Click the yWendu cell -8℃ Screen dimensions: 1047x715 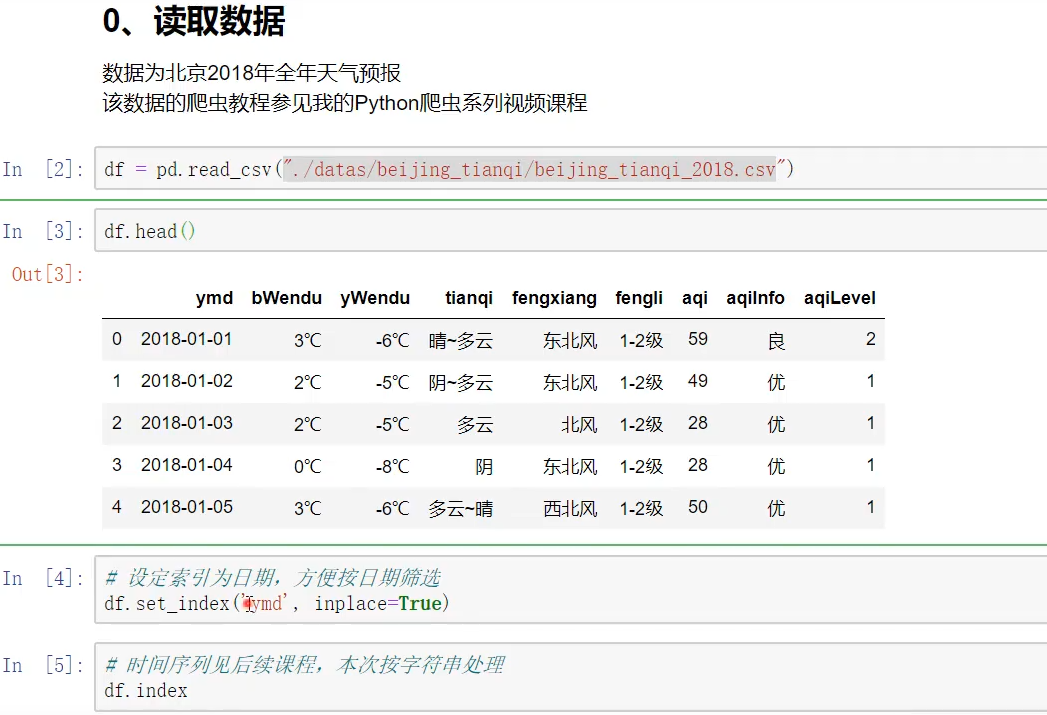click(392, 466)
